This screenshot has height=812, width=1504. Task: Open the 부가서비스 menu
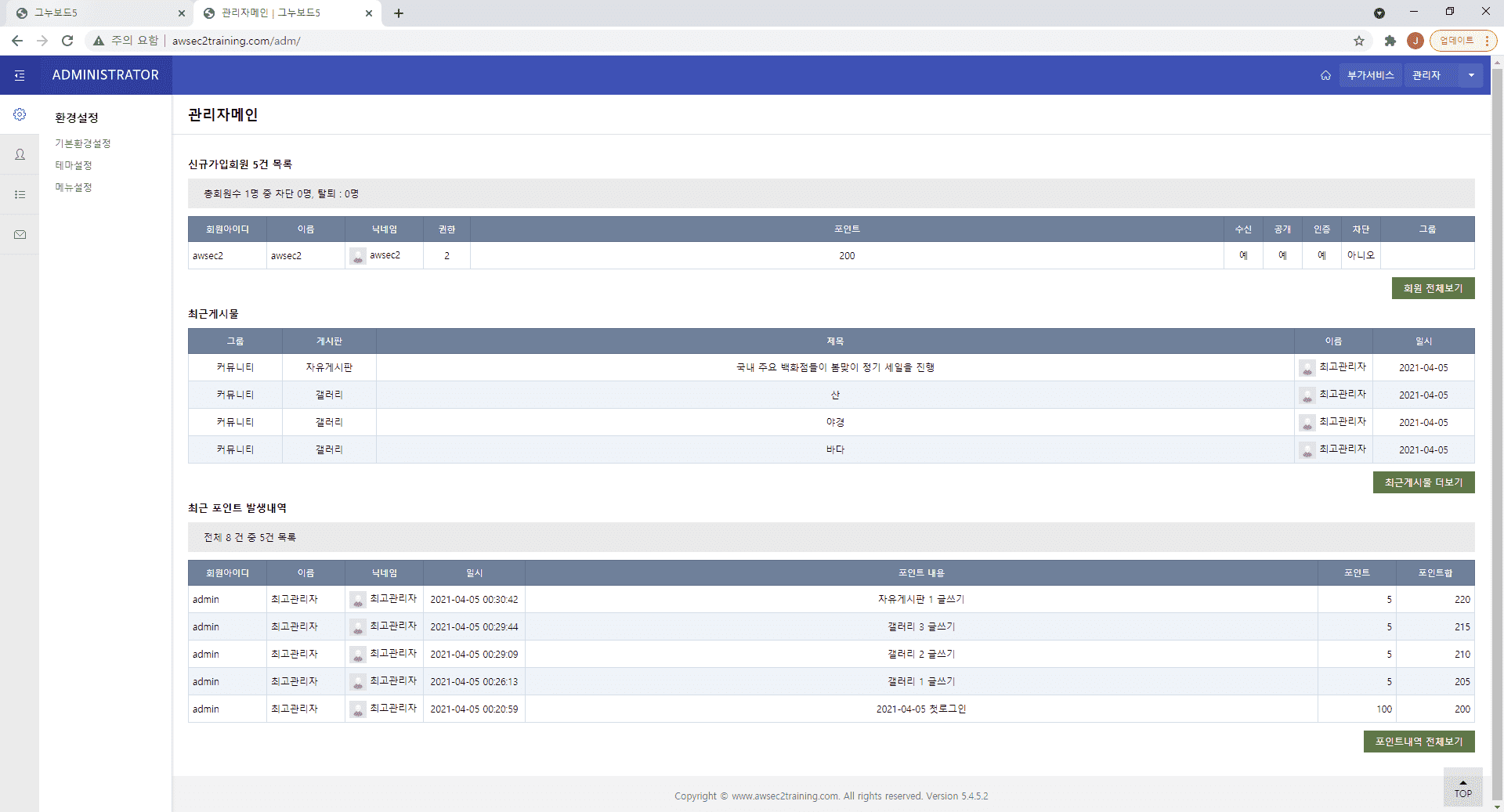1370,75
